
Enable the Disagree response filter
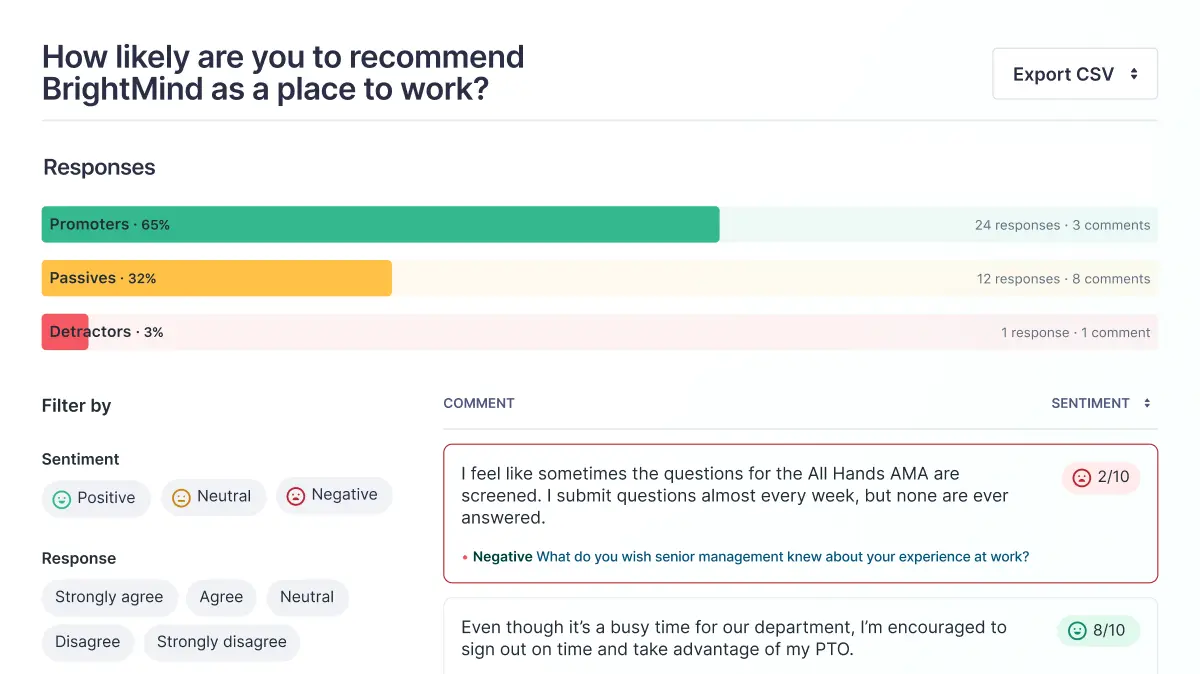coord(88,642)
